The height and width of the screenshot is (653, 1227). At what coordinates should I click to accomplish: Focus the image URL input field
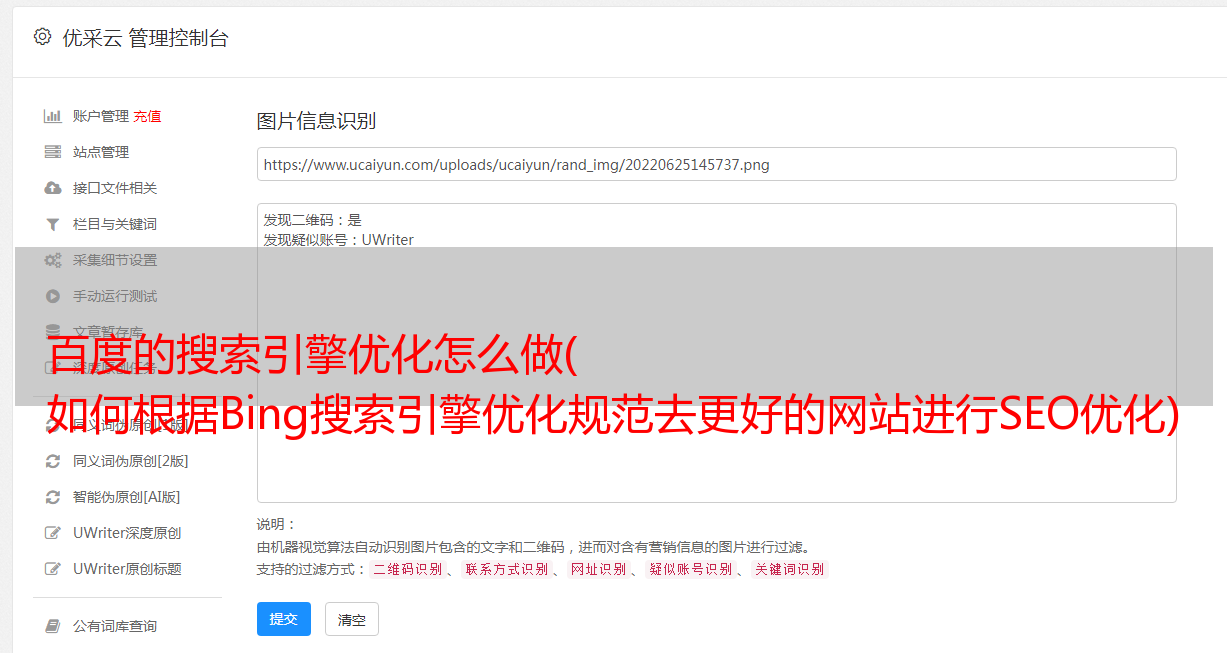[x=716, y=164]
